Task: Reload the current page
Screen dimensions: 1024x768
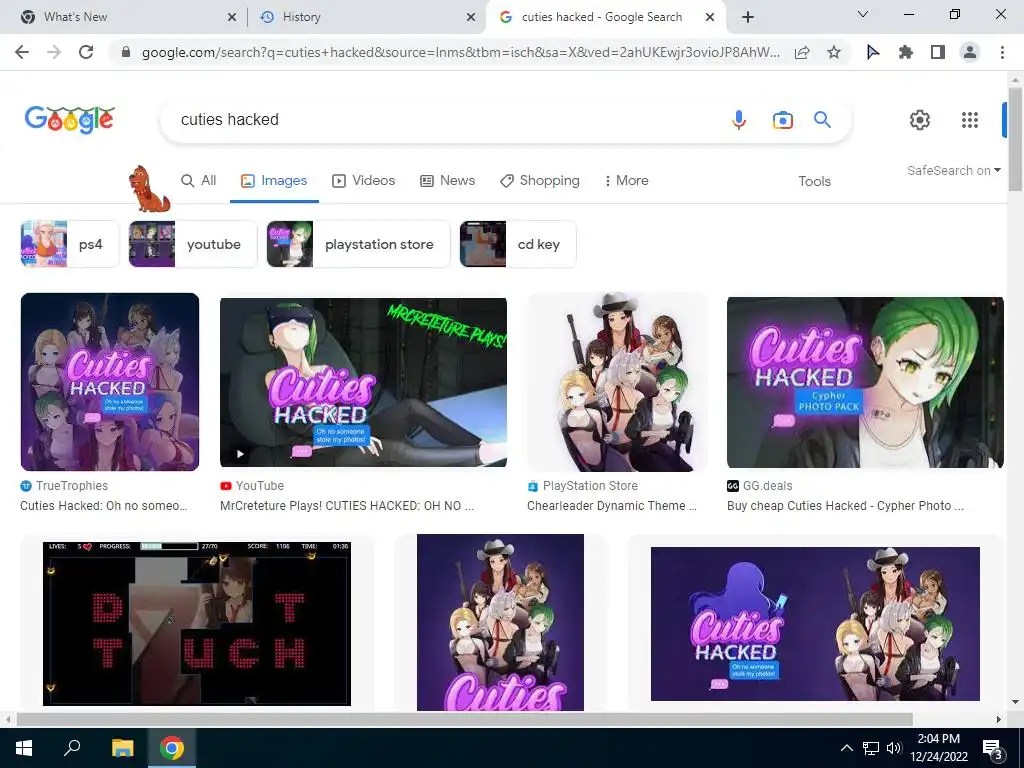Action: [86, 52]
